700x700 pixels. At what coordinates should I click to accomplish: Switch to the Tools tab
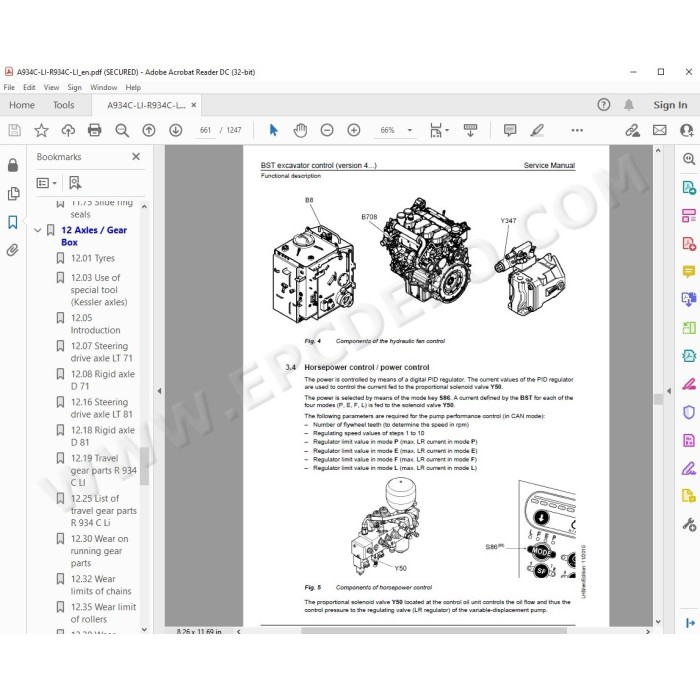63,105
